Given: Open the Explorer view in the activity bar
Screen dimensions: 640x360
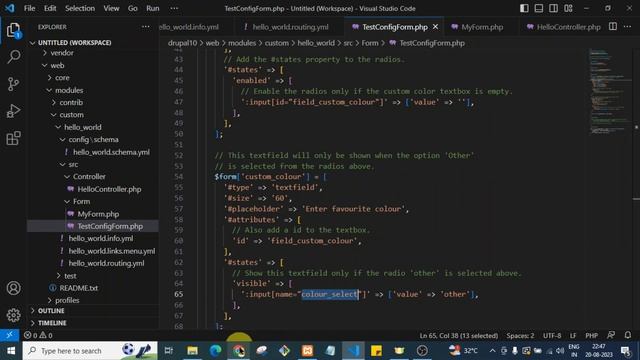Looking at the screenshot, I should pyautogui.click(x=13, y=31).
